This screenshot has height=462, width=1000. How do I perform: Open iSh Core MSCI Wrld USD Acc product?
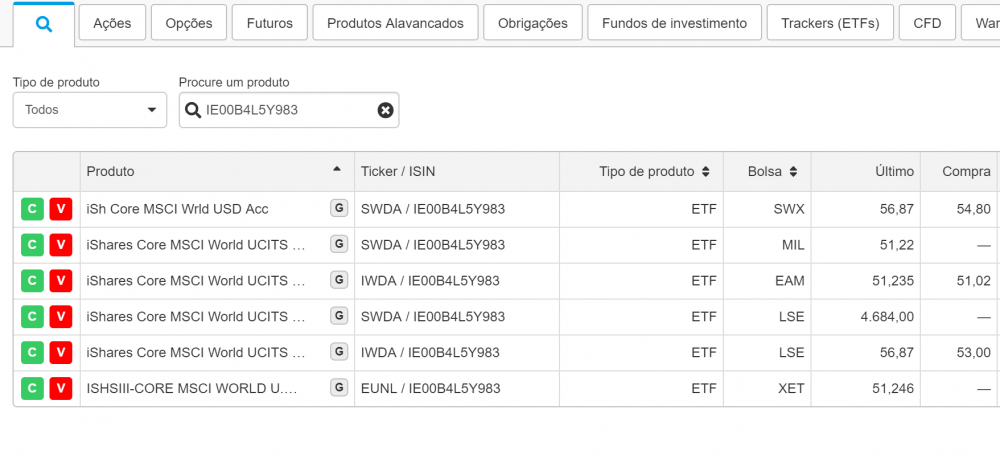point(178,209)
